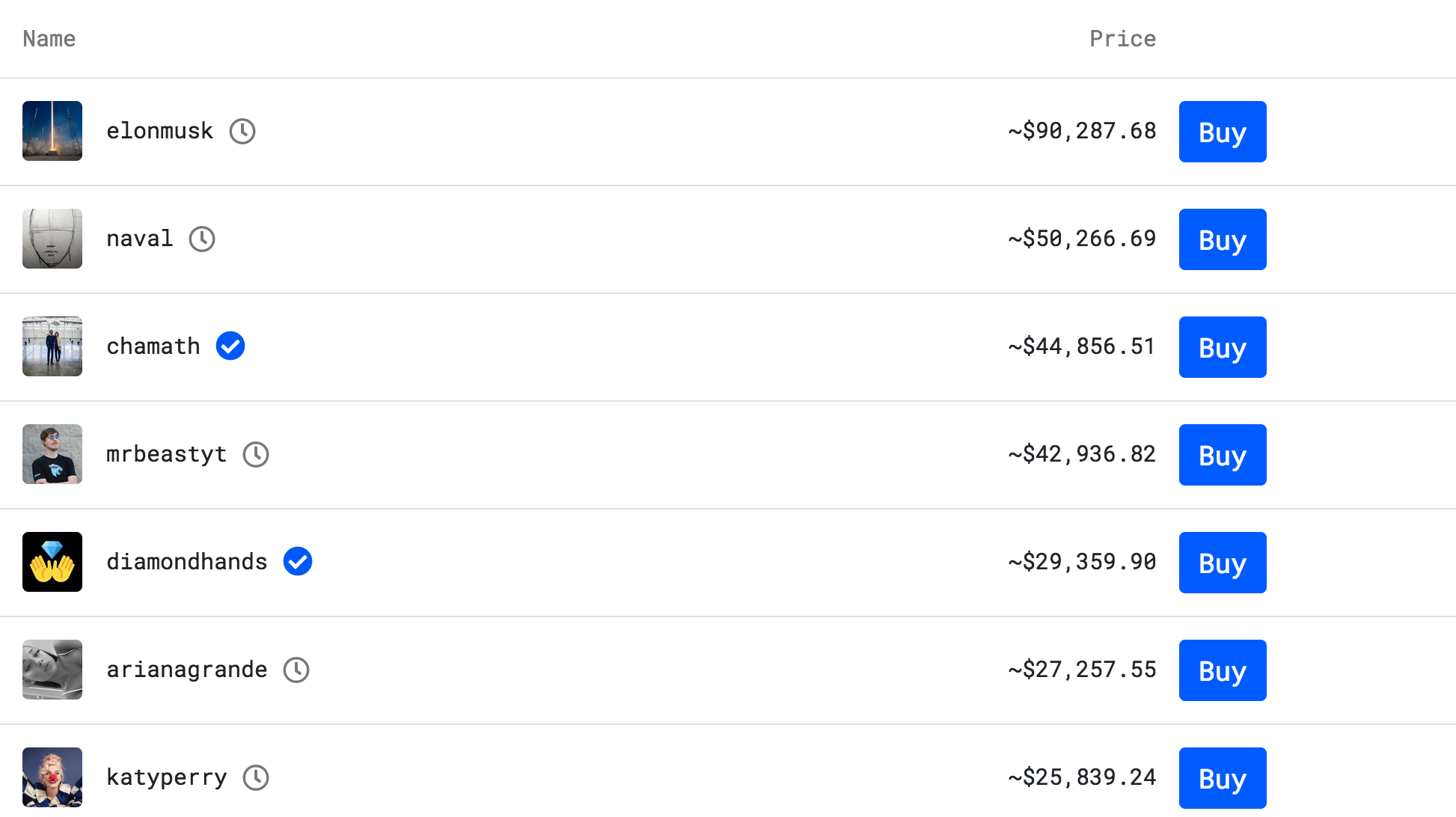Image resolution: width=1456 pixels, height=817 pixels.
Task: Buy the elonmusk creator coin
Action: [1222, 132]
